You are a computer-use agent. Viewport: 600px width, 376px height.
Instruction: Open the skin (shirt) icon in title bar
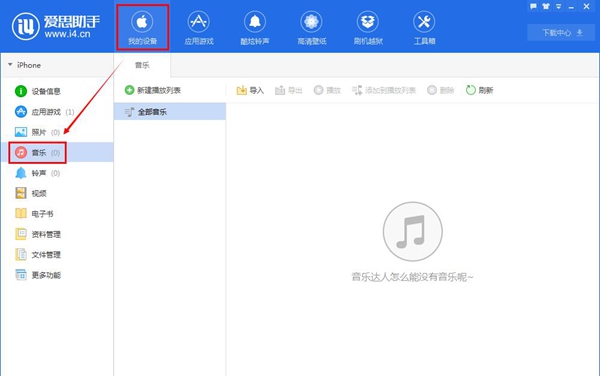(546, 7)
